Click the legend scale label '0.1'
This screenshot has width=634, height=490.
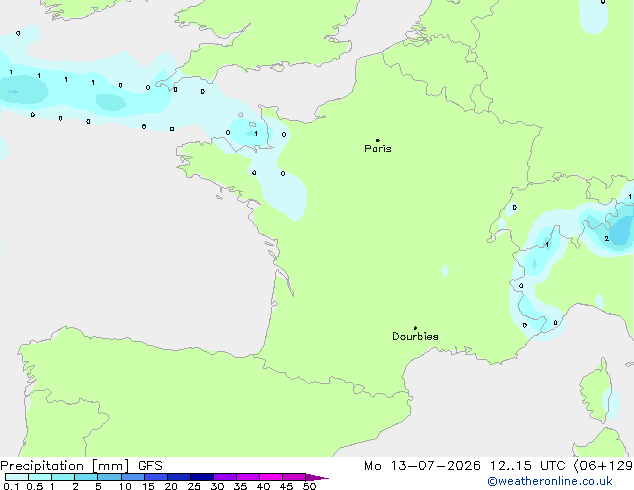[11, 486]
